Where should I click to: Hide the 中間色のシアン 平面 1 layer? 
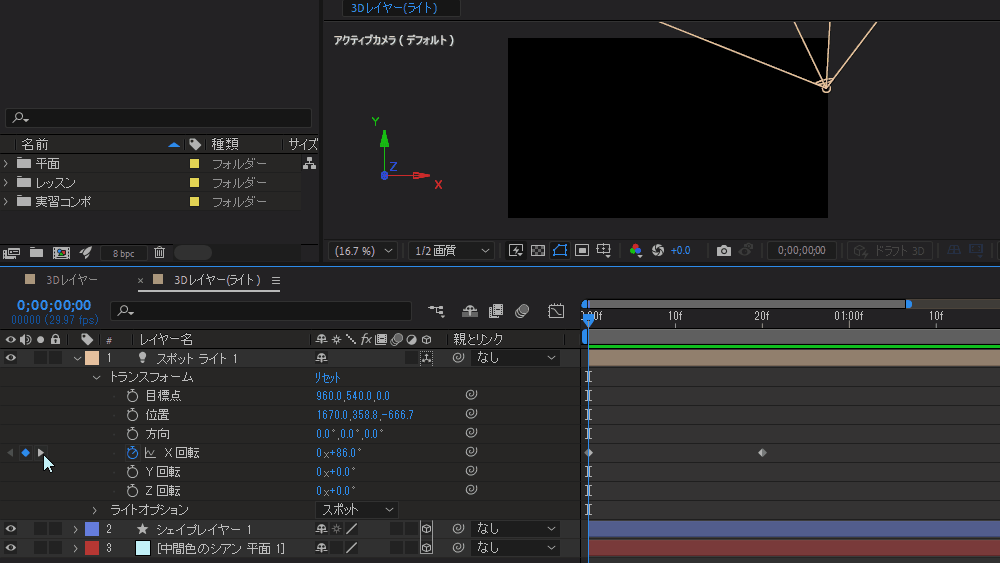pyautogui.click(x=11, y=548)
